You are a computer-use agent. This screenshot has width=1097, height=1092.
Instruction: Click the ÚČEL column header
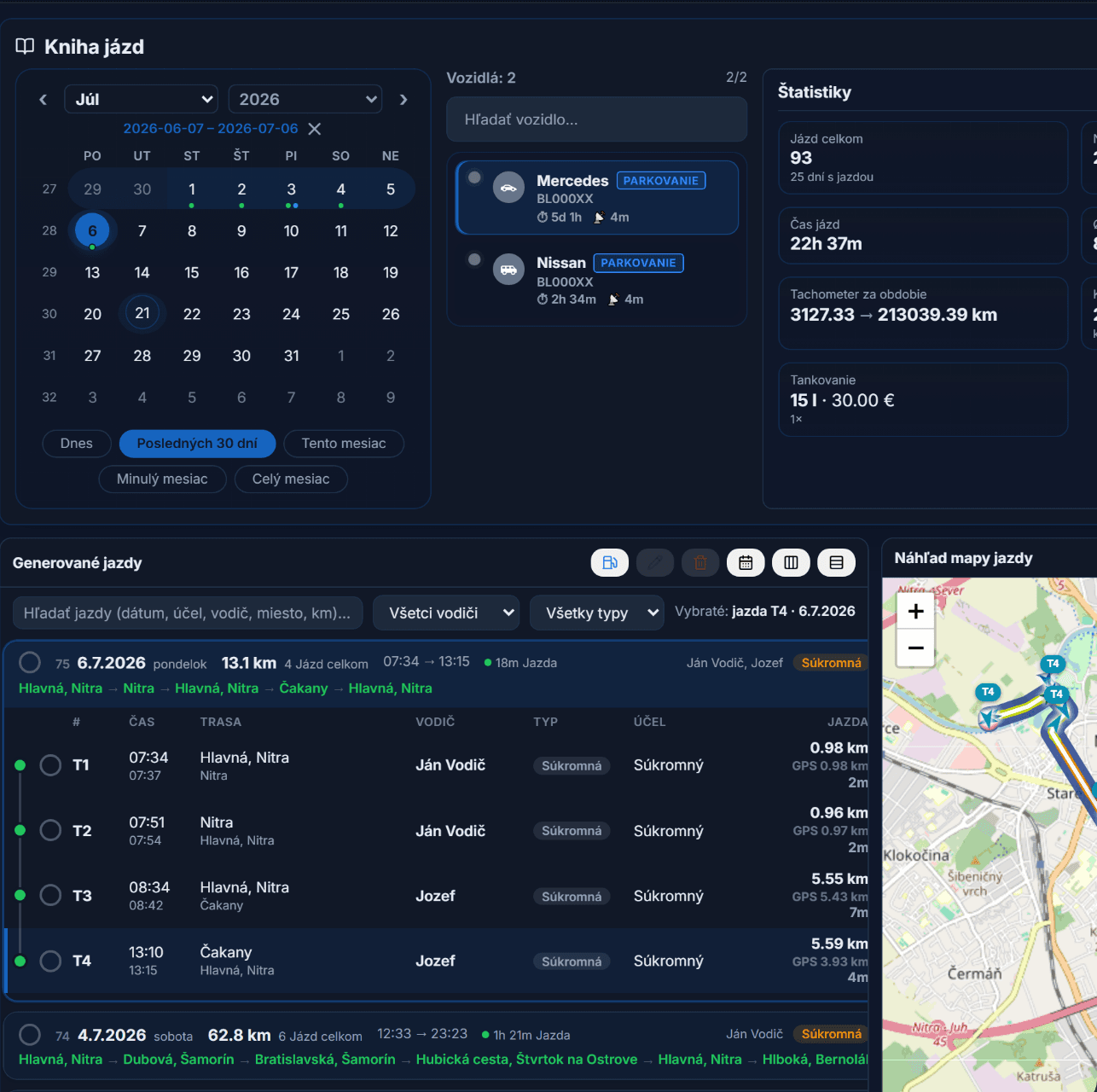[649, 722]
